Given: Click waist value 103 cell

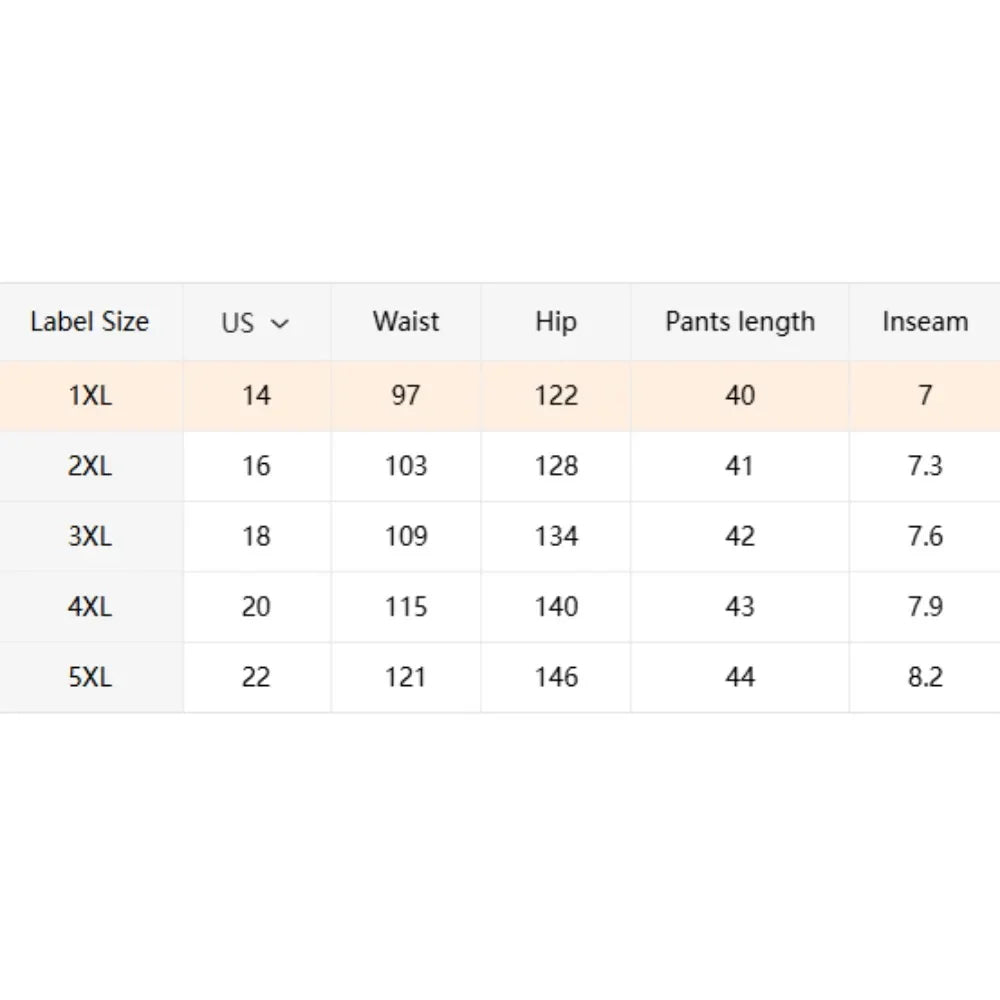Looking at the screenshot, I should [x=406, y=466].
